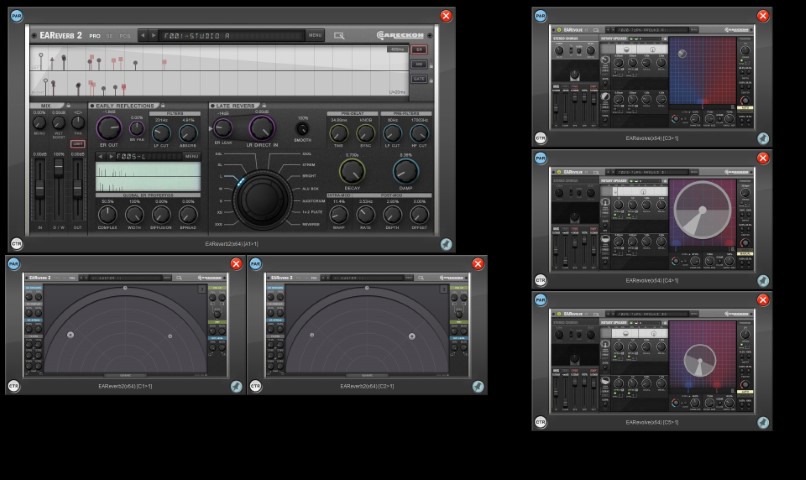Select the XXL room size label
Image resolution: width=806 pixels, height=480 pixels.
click(218, 225)
